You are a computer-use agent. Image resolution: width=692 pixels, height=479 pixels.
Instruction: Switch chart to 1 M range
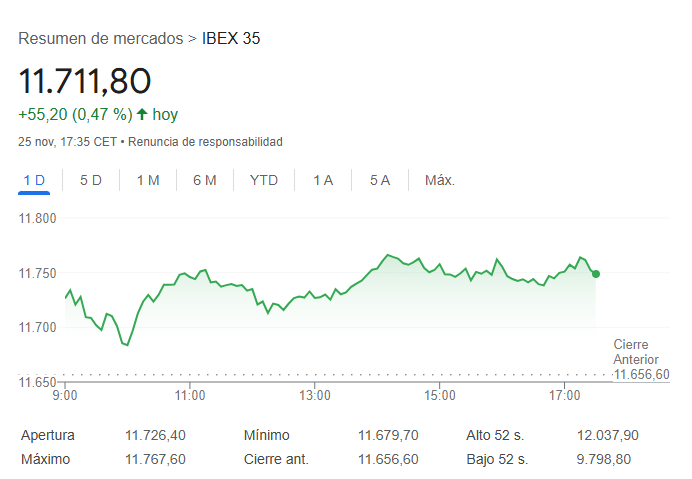coord(148,180)
